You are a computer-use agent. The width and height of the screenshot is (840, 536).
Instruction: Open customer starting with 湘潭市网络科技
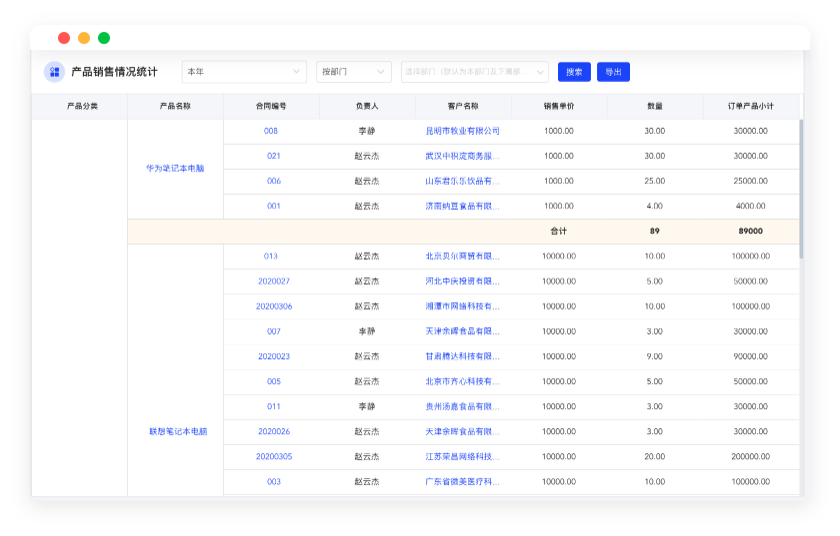click(x=462, y=306)
